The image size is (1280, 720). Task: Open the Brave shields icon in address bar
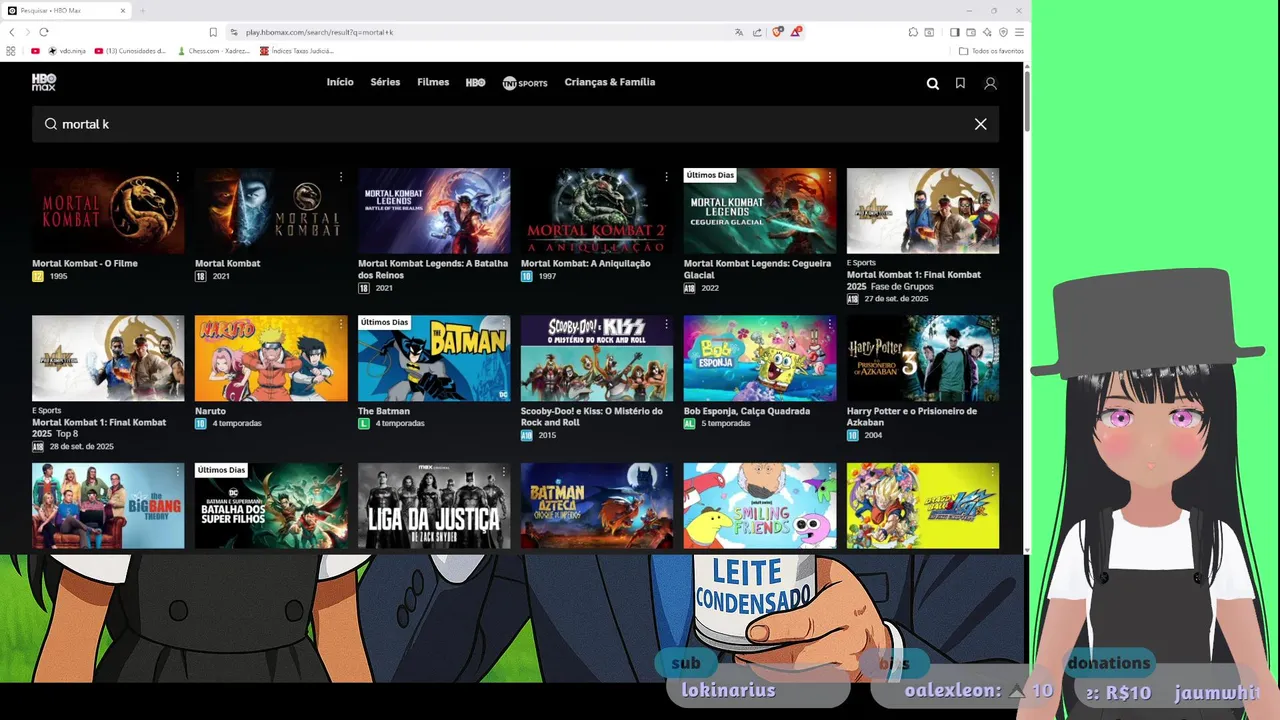(777, 32)
